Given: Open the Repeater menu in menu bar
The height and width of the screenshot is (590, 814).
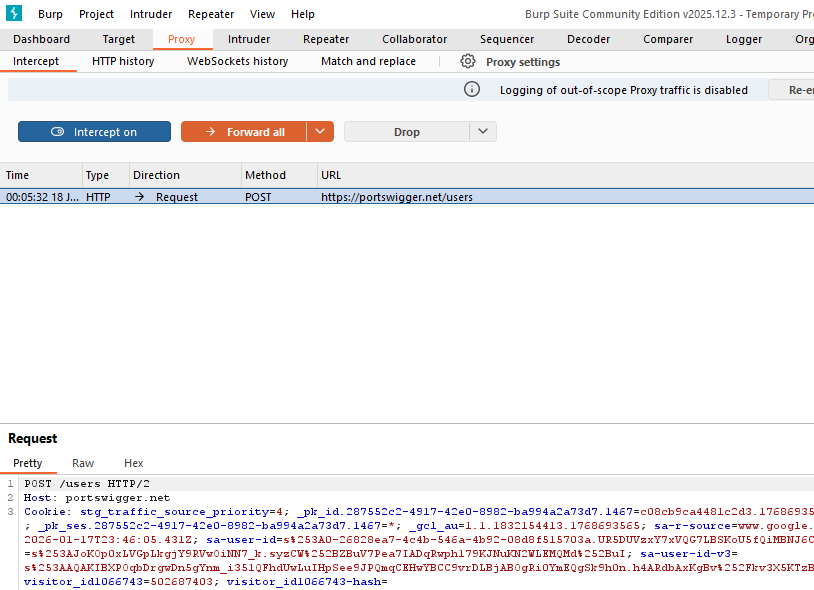Looking at the screenshot, I should (211, 14).
